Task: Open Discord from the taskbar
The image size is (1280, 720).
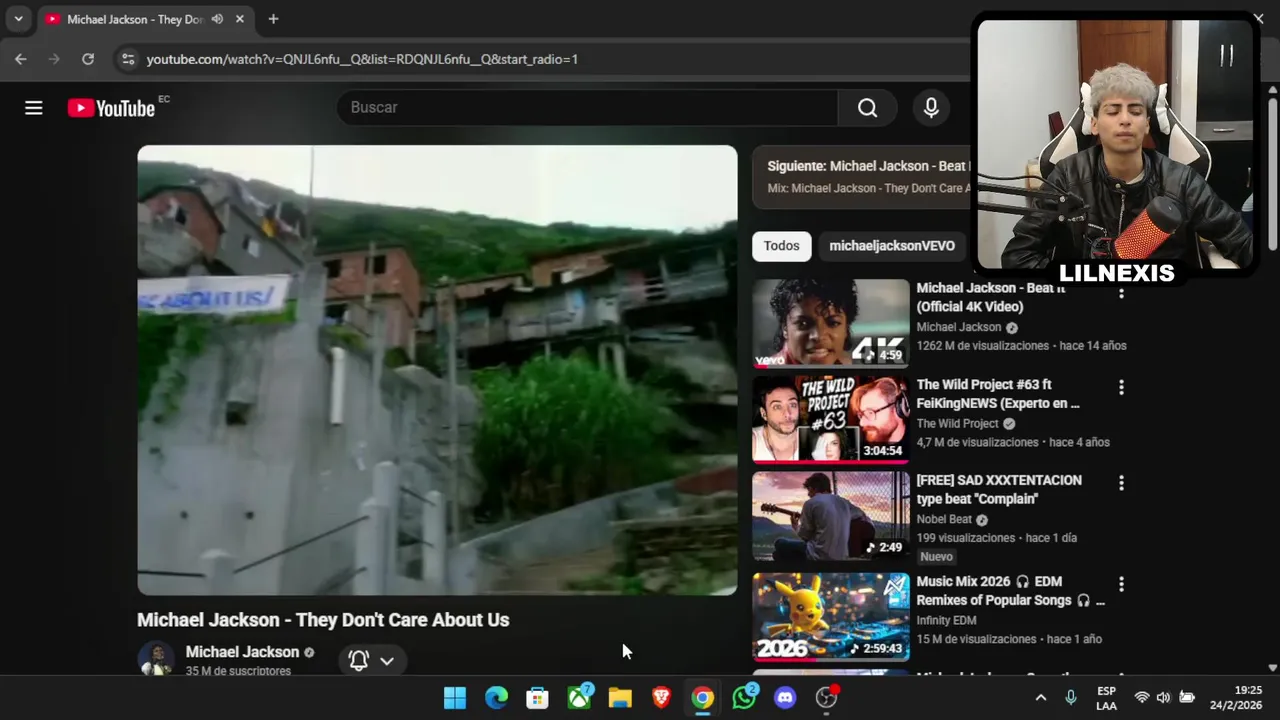Action: click(785, 698)
